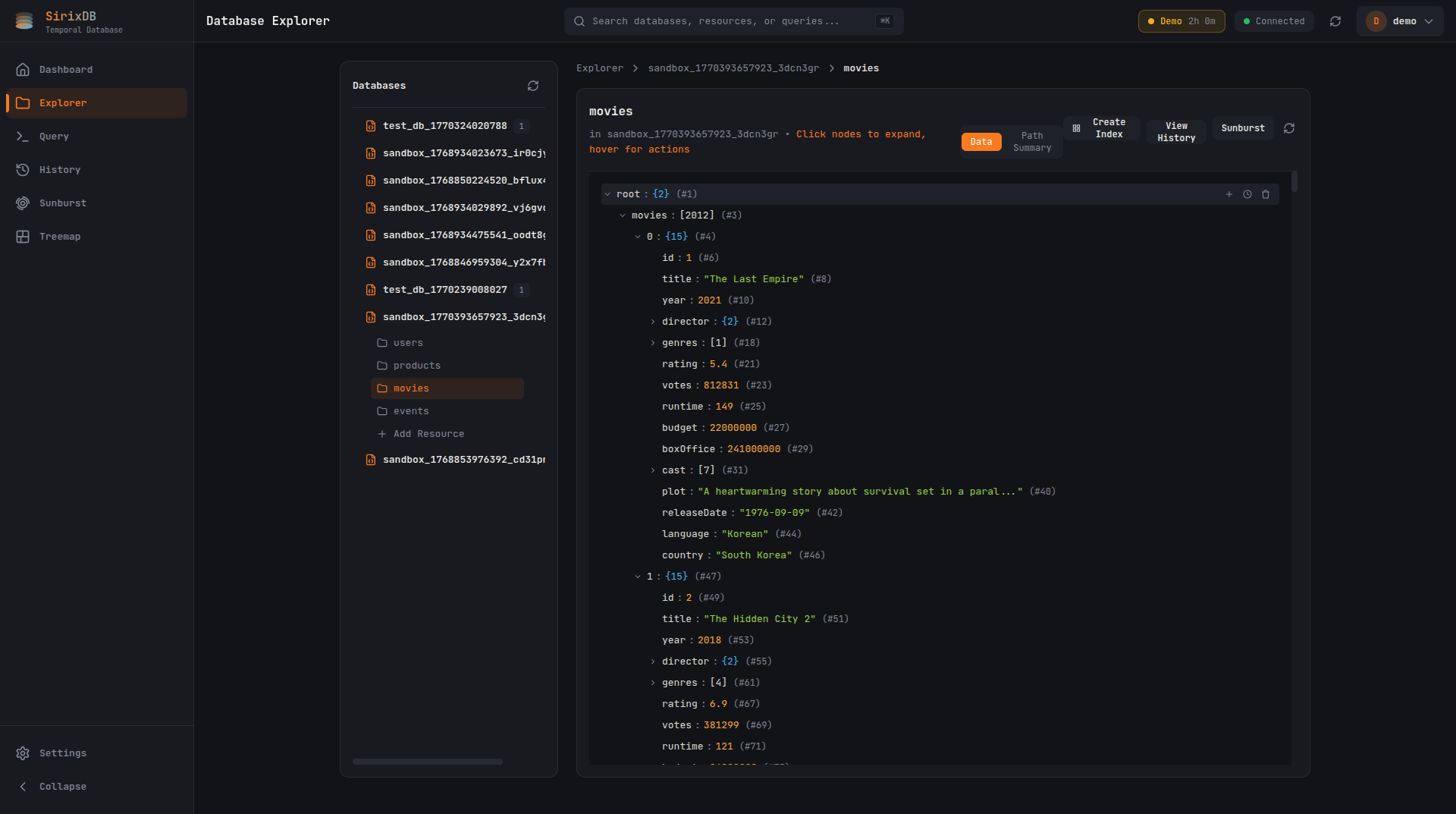Screen dimensions: 1456x814
Task: Delete the root node via trash icon
Action: pos(1265,194)
